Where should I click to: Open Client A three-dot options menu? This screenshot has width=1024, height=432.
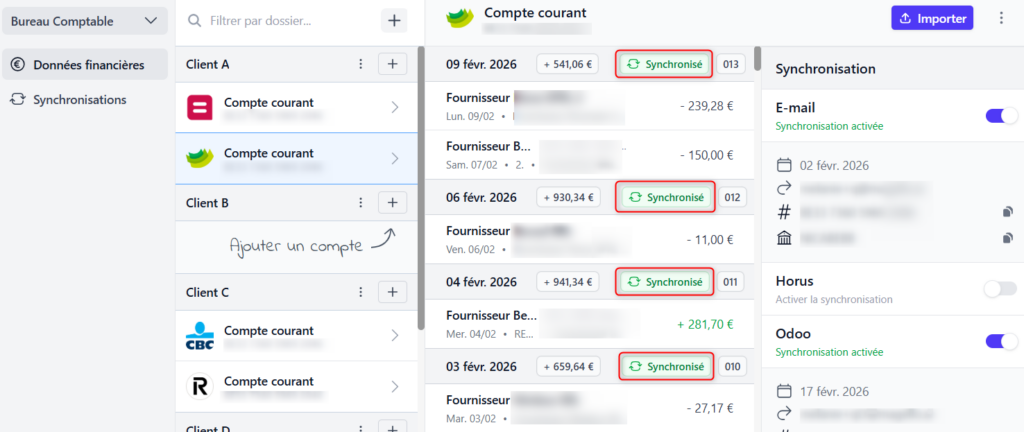[x=361, y=64]
